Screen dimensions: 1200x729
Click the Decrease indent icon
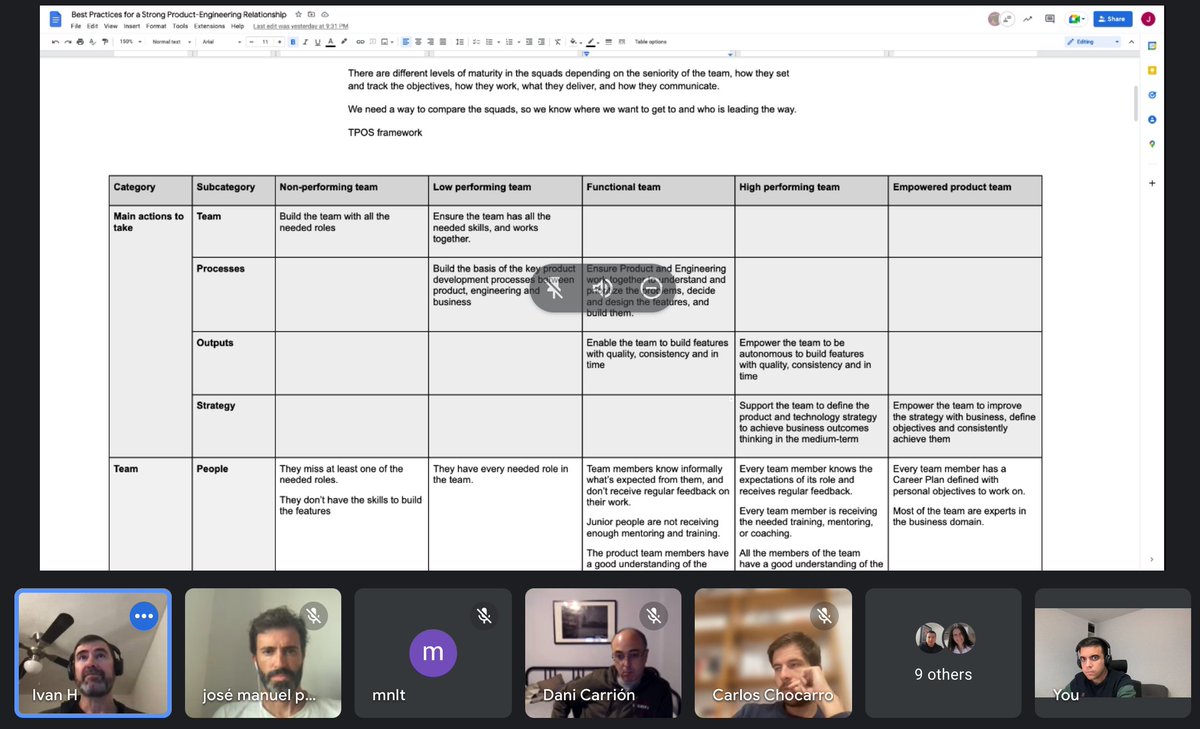click(529, 42)
